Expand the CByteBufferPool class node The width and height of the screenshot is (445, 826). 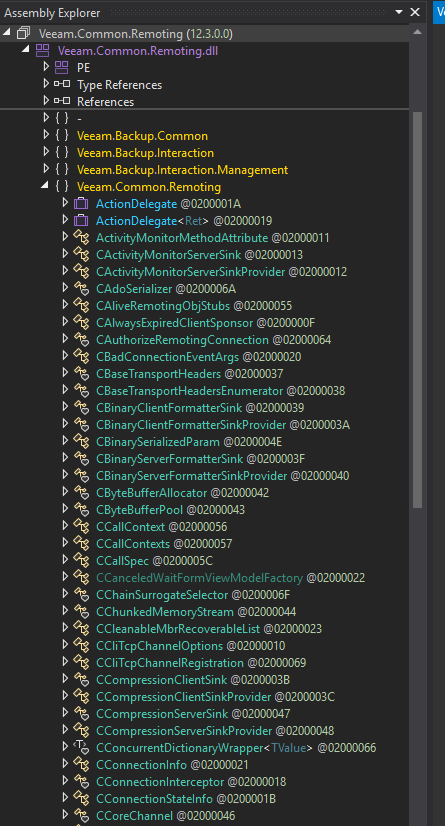coord(65,509)
